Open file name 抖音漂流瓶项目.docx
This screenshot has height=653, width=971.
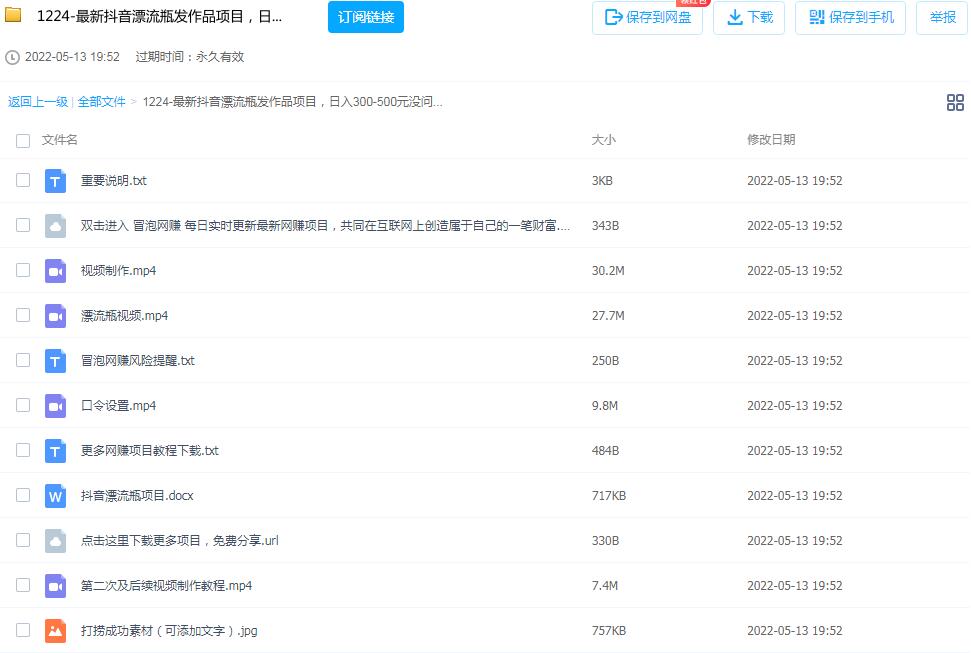pos(137,496)
